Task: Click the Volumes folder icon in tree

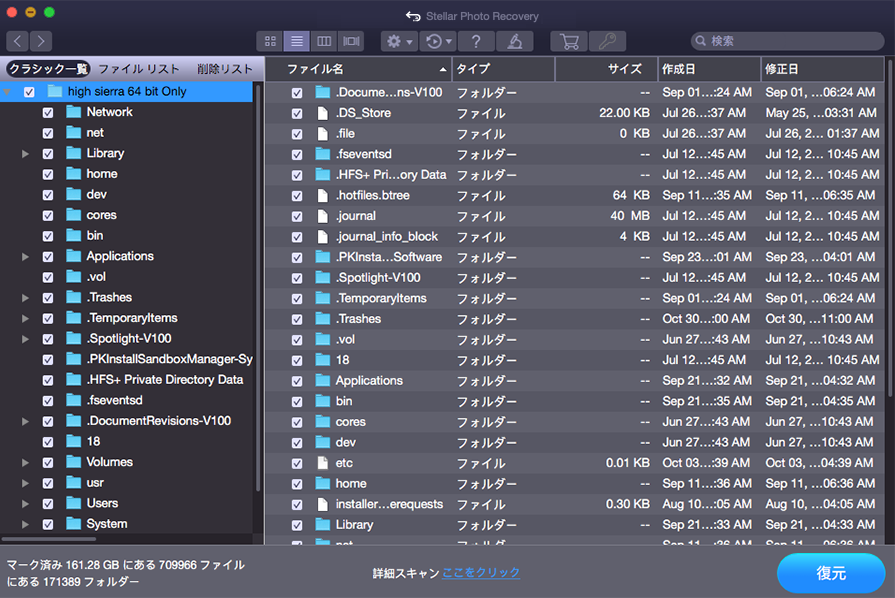Action: [74, 462]
